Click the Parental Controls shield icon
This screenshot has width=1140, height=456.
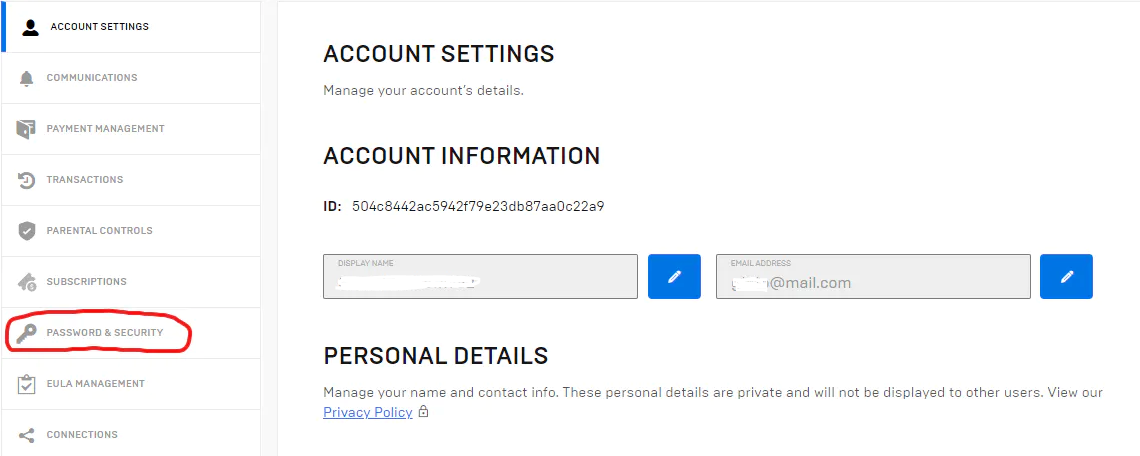(x=27, y=231)
